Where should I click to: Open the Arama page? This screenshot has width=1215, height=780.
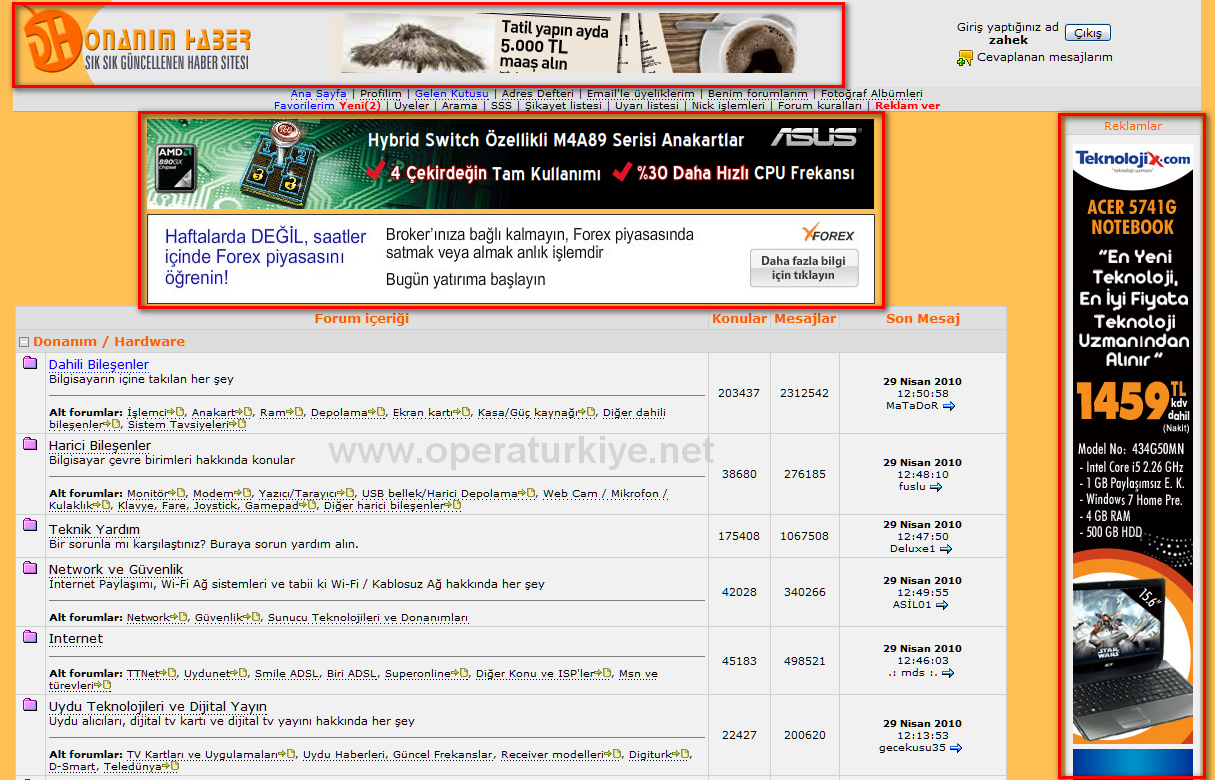[459, 105]
